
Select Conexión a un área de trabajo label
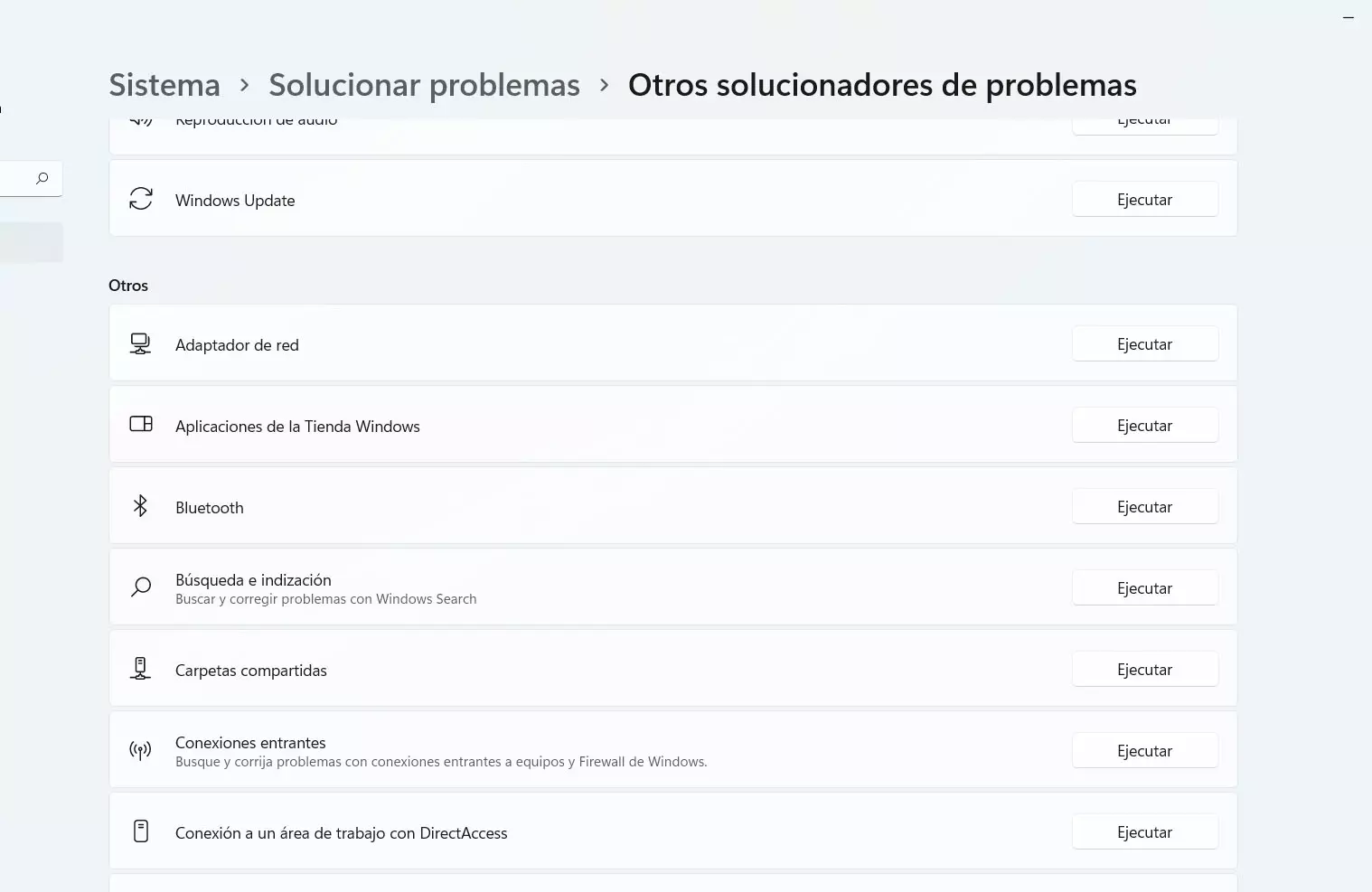342,833
